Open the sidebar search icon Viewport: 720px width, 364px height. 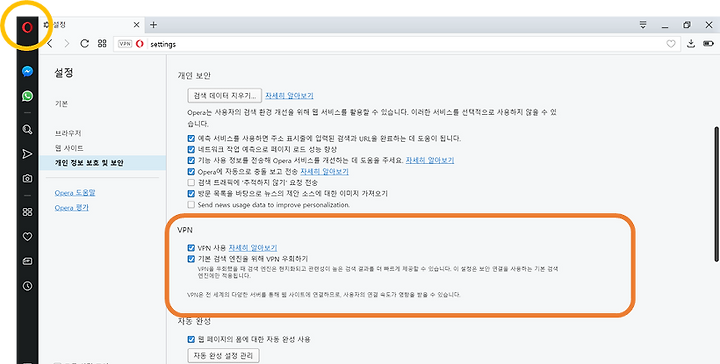coord(28,129)
